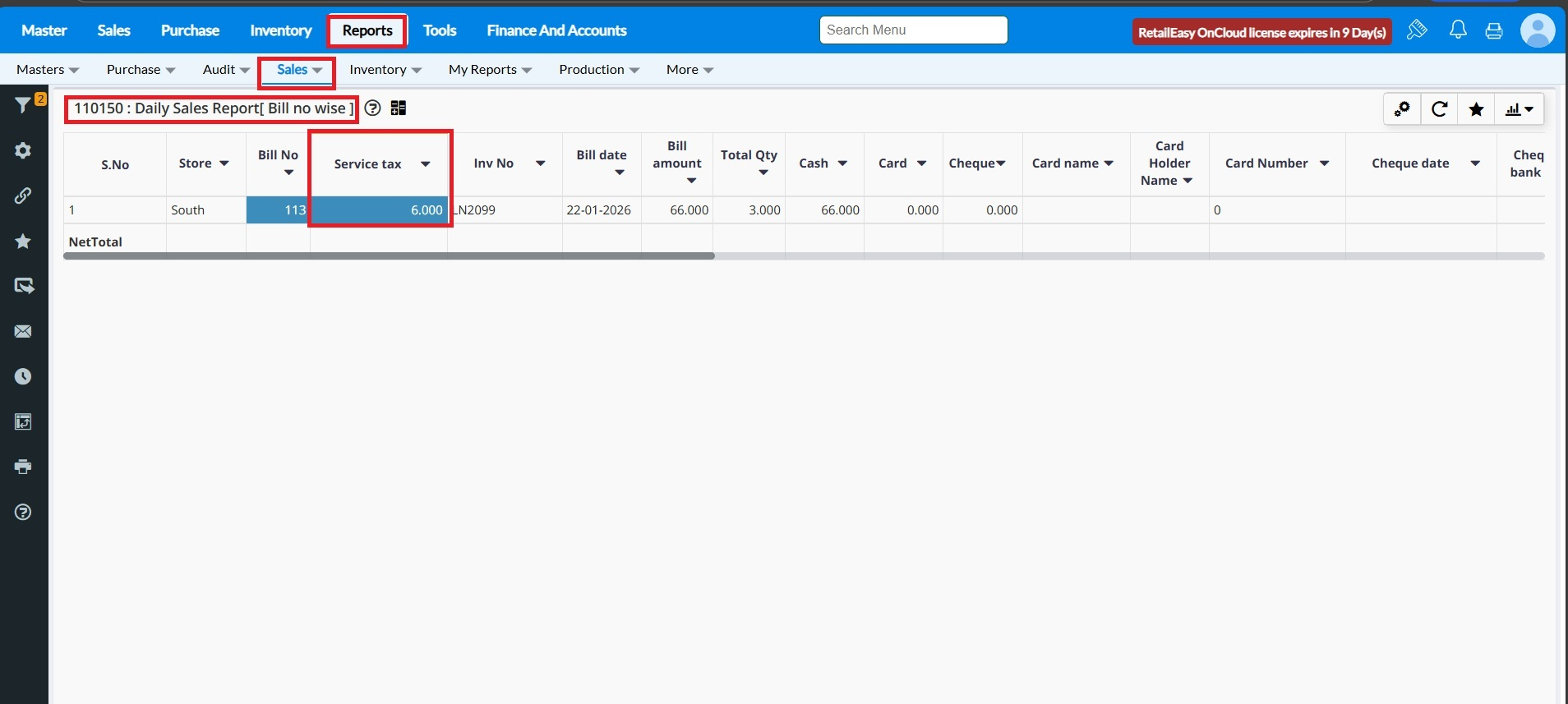Image resolution: width=1568 pixels, height=704 pixels.
Task: Click the calendar-style sheet icon in sidebar
Action: (23, 421)
